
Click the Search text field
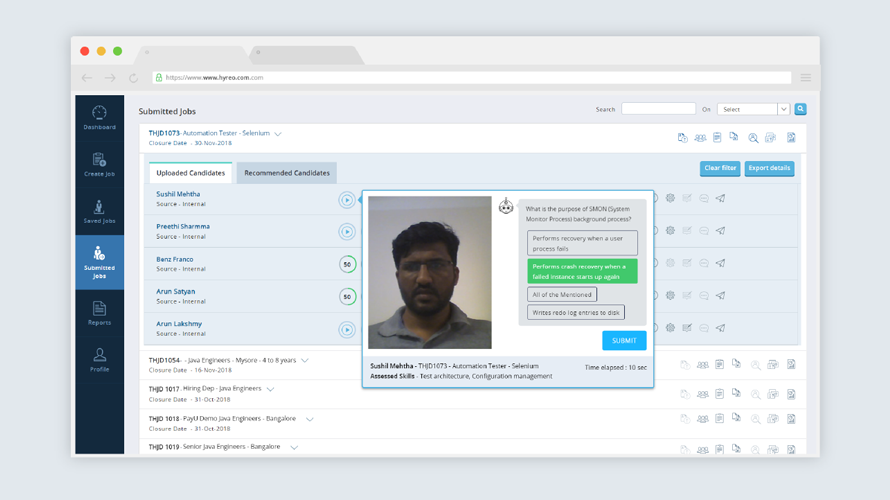pos(658,109)
